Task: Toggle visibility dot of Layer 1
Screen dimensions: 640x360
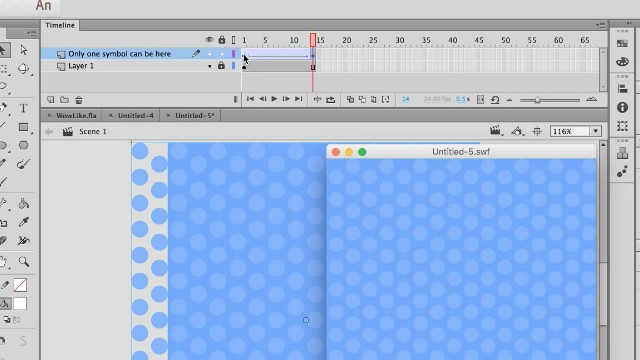Action: pyautogui.click(x=209, y=66)
